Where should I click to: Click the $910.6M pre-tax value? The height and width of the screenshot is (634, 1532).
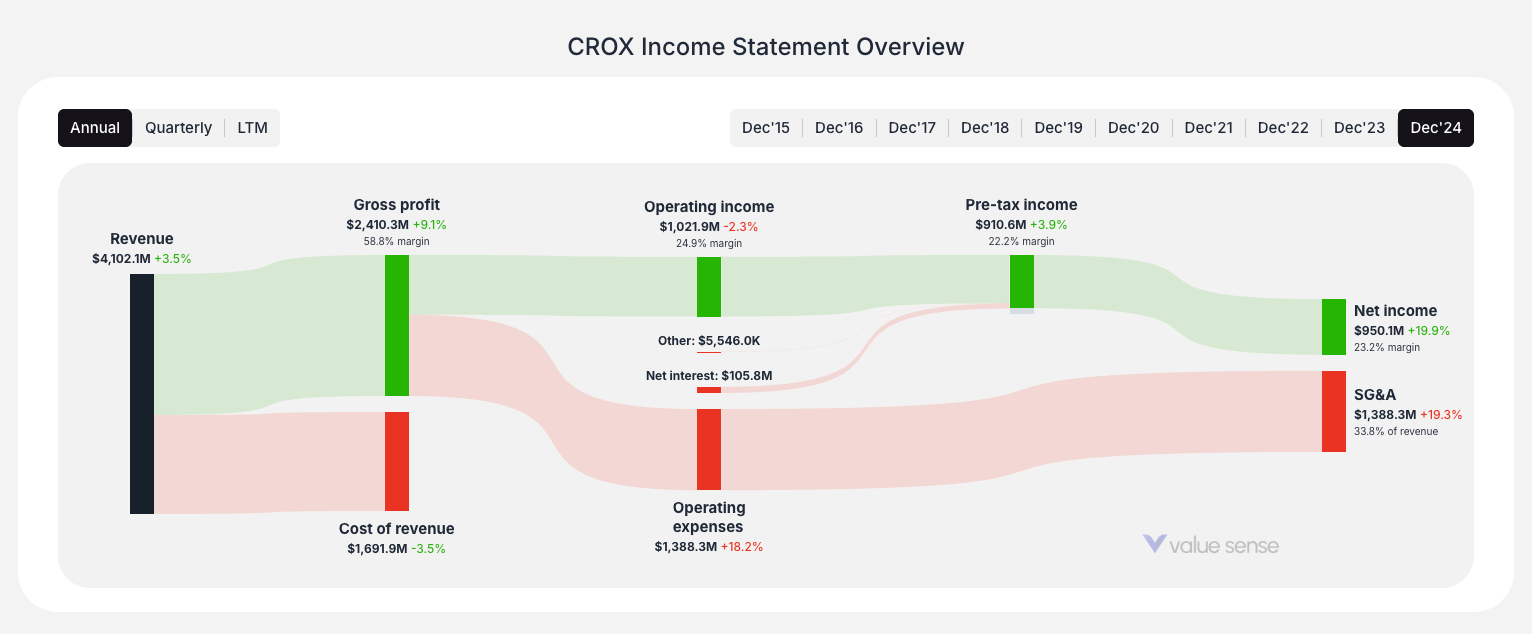[1001, 225]
